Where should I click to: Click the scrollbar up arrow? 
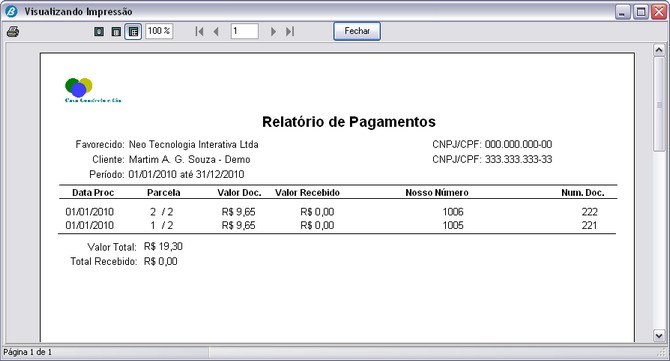(659, 50)
